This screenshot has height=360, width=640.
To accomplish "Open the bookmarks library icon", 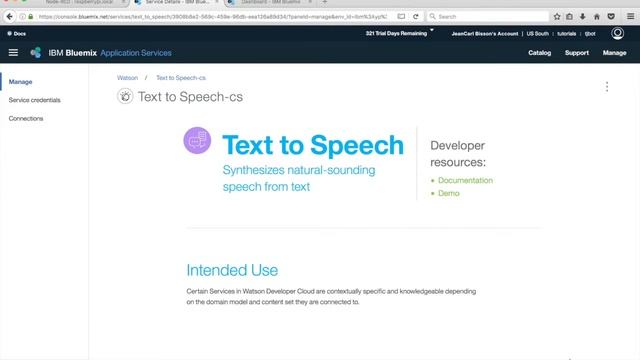I will coord(569,17).
